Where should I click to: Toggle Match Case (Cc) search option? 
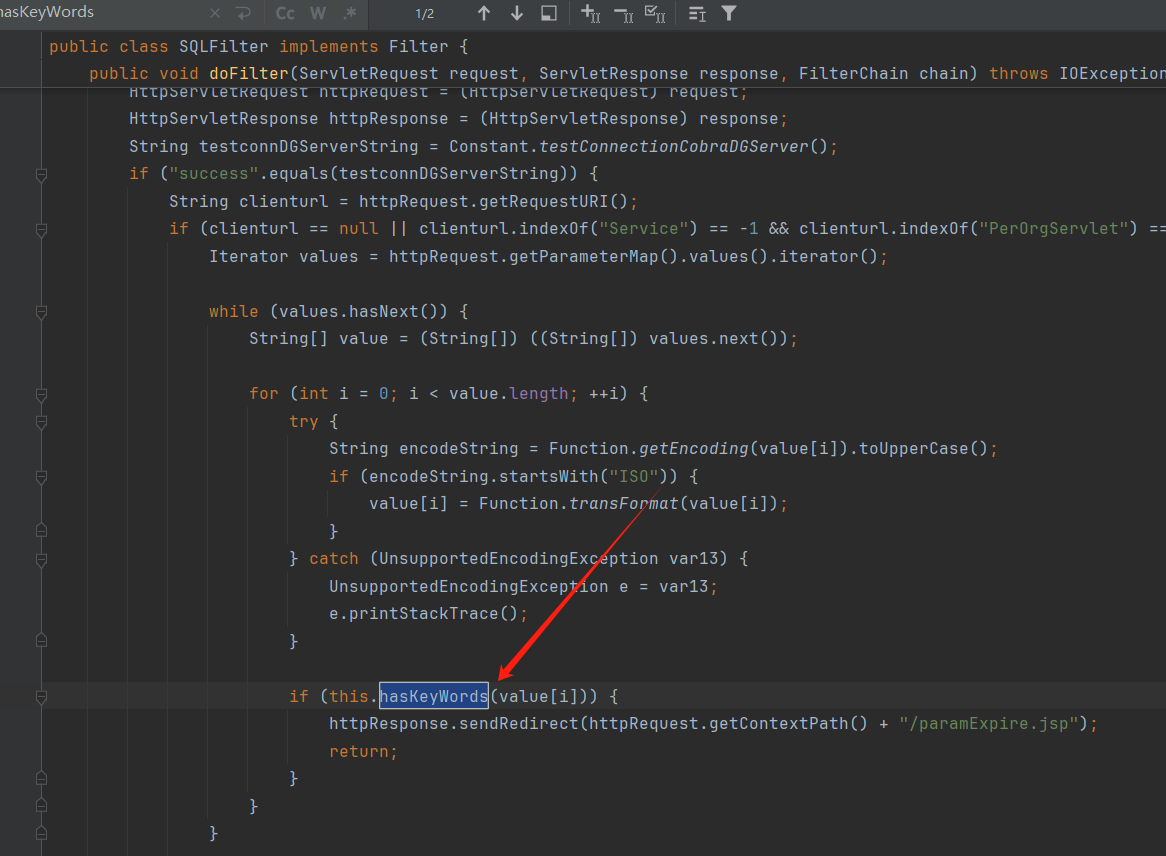pyautogui.click(x=285, y=13)
